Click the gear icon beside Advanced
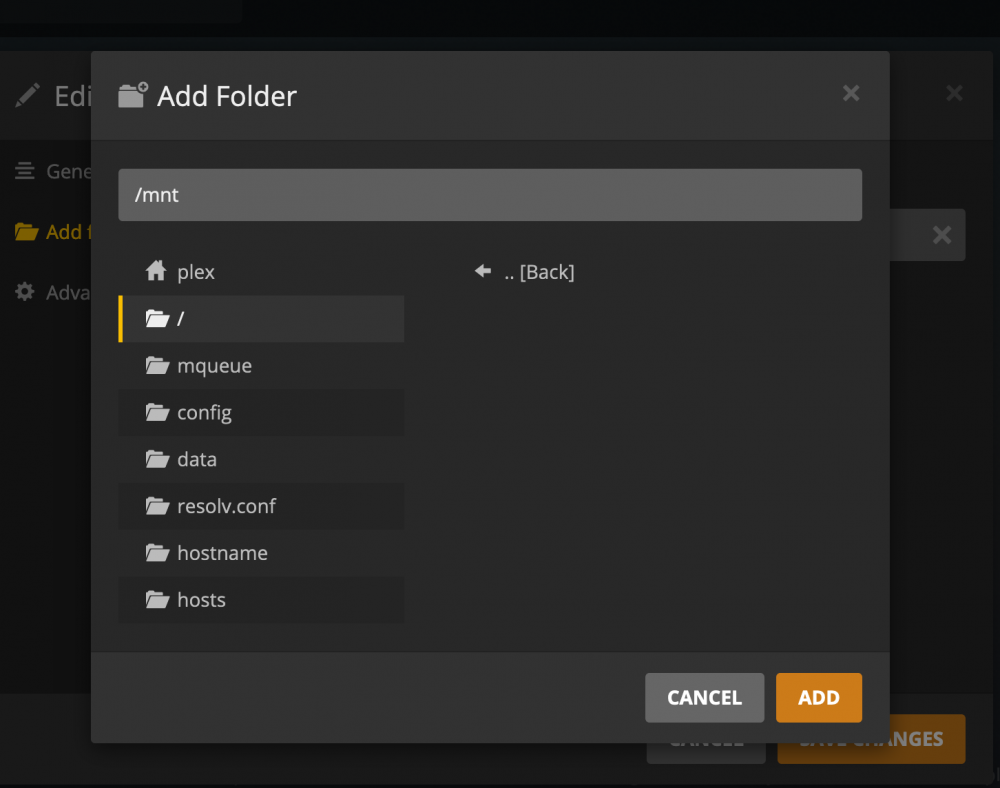 25,292
